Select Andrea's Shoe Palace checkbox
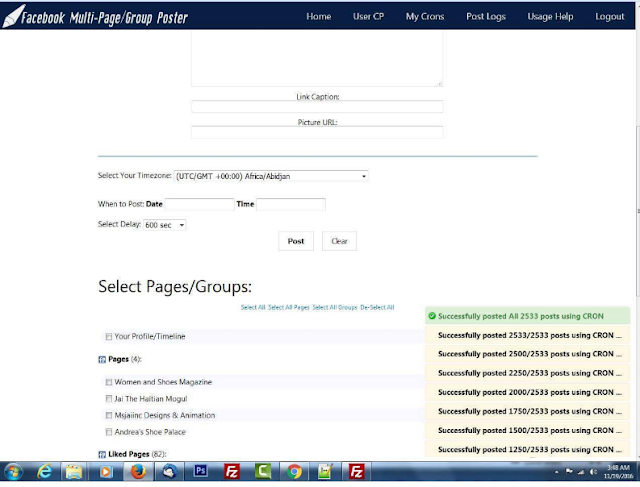The image size is (640, 487). tap(109, 432)
